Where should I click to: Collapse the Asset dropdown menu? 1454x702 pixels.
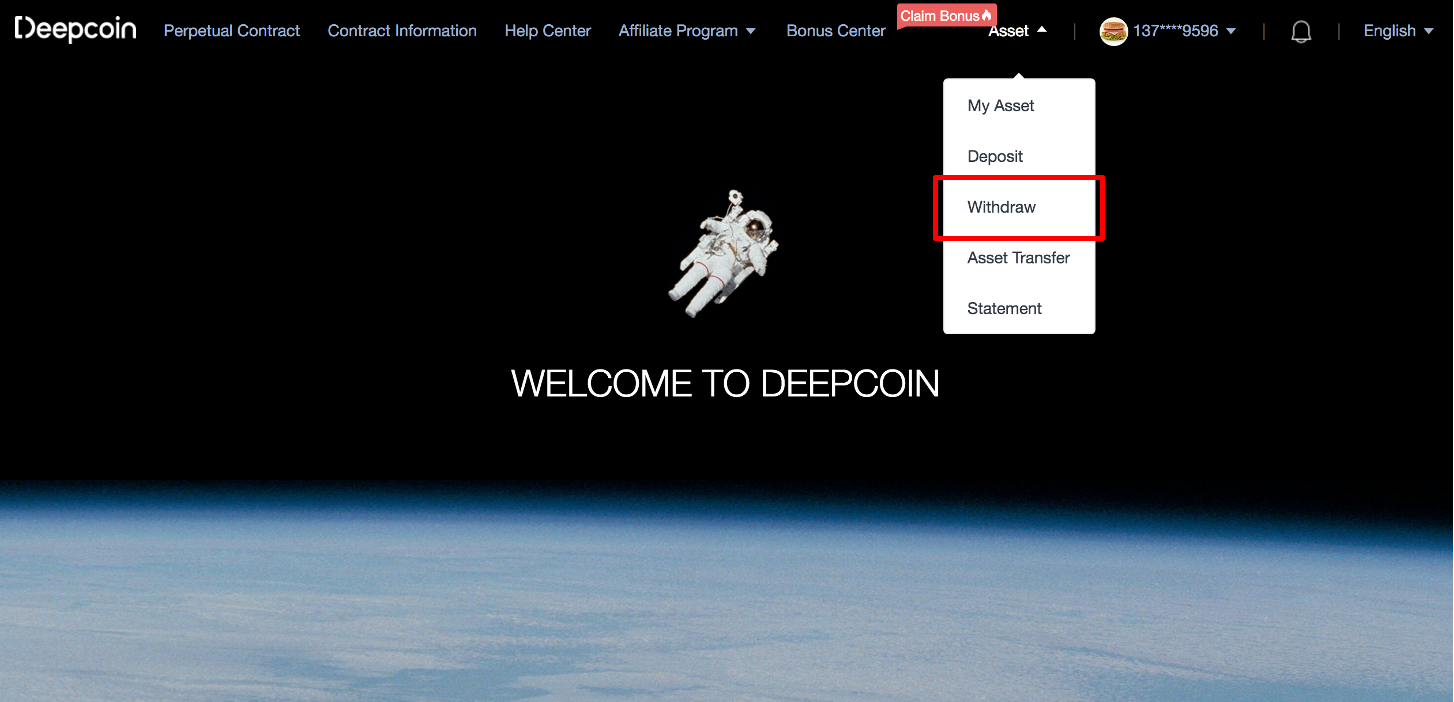[1018, 31]
